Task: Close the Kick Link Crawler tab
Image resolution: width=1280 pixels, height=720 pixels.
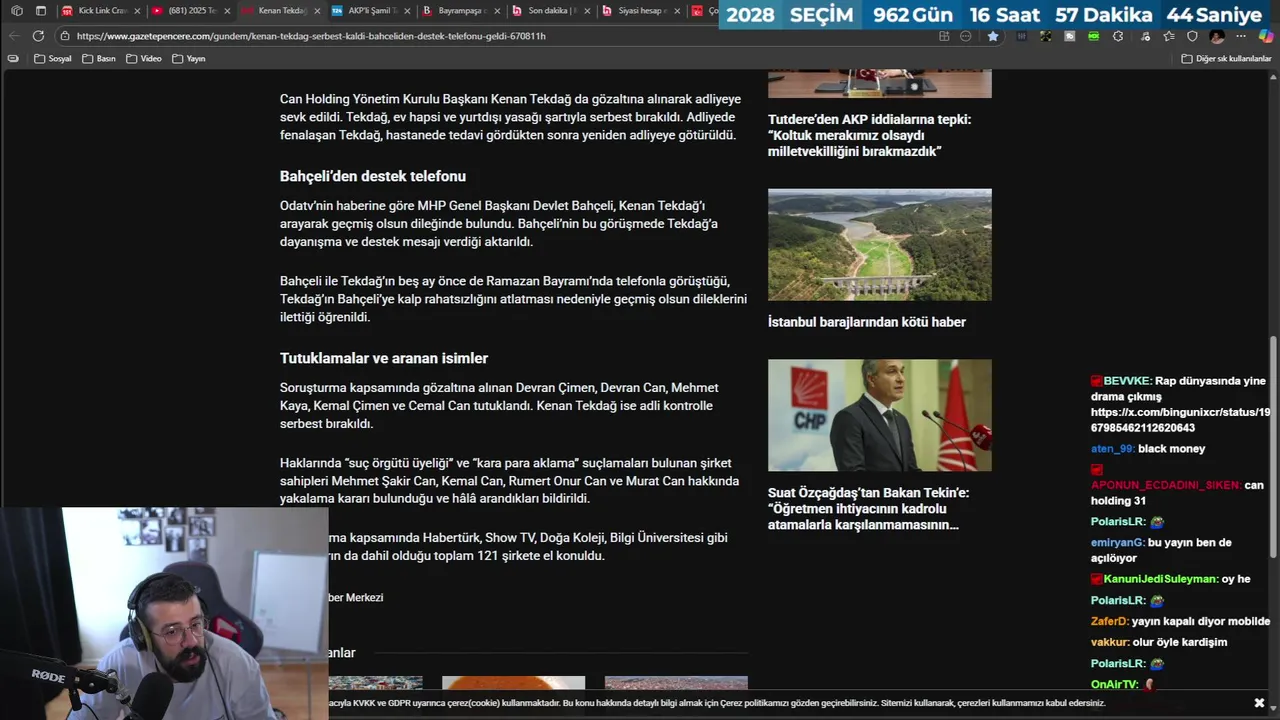Action: [x=138, y=11]
